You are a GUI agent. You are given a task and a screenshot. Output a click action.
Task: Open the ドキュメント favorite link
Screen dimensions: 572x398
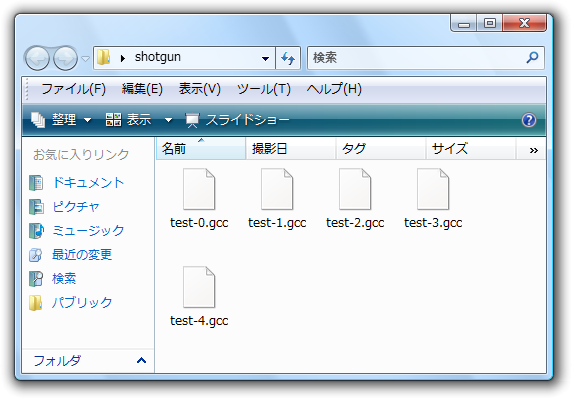point(88,182)
